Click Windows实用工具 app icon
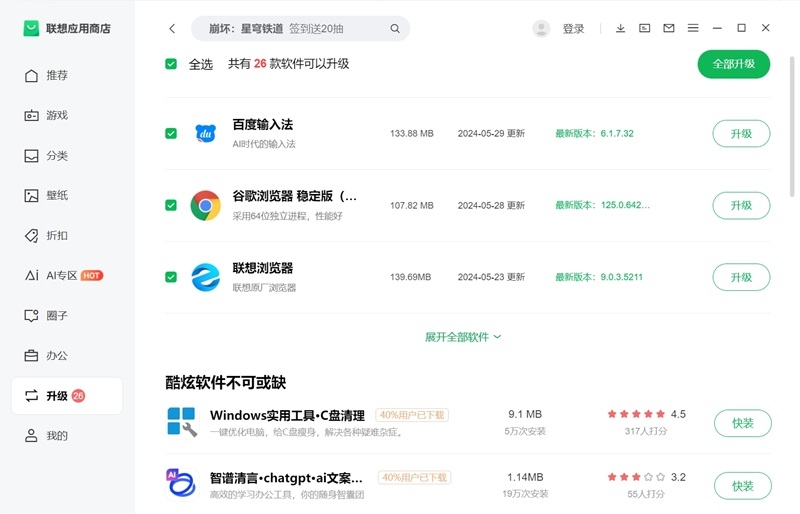This screenshot has width=800, height=514. tap(182, 422)
